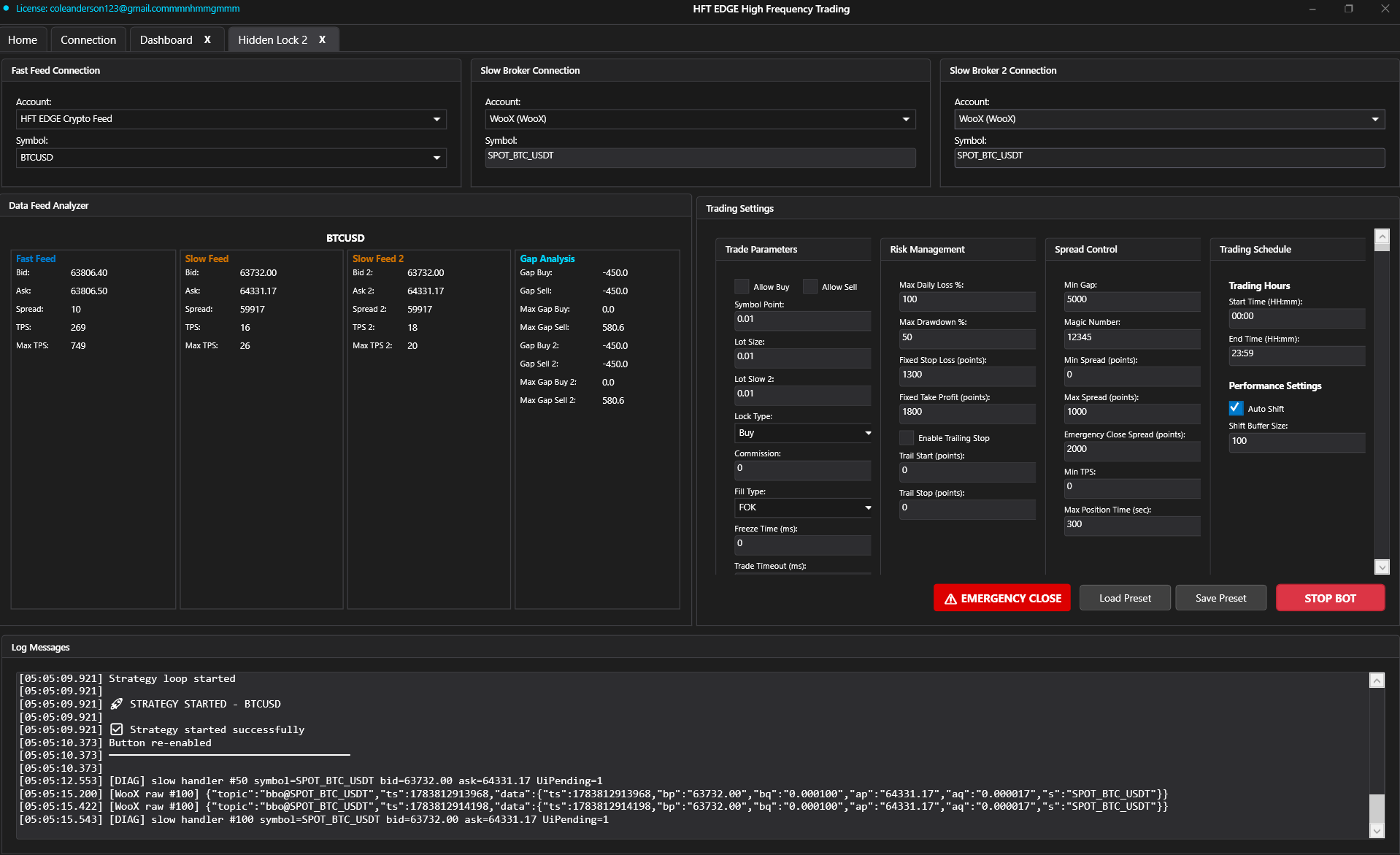Click the Slow Feed 2 heading text

point(378,258)
